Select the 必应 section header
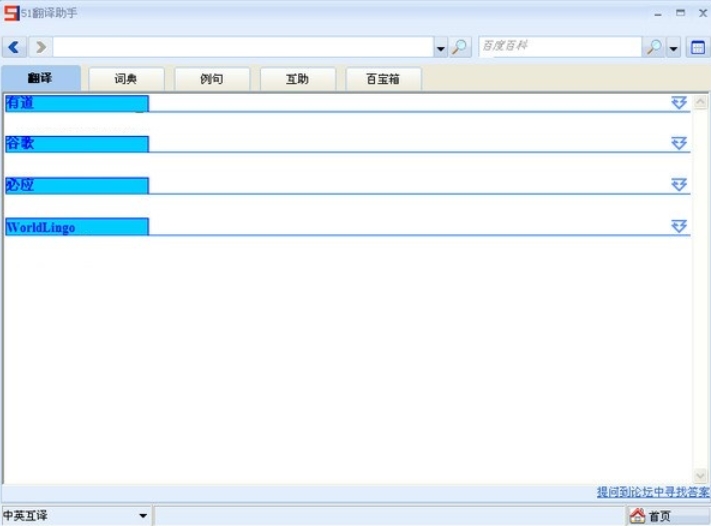The image size is (711, 526). click(x=77, y=185)
